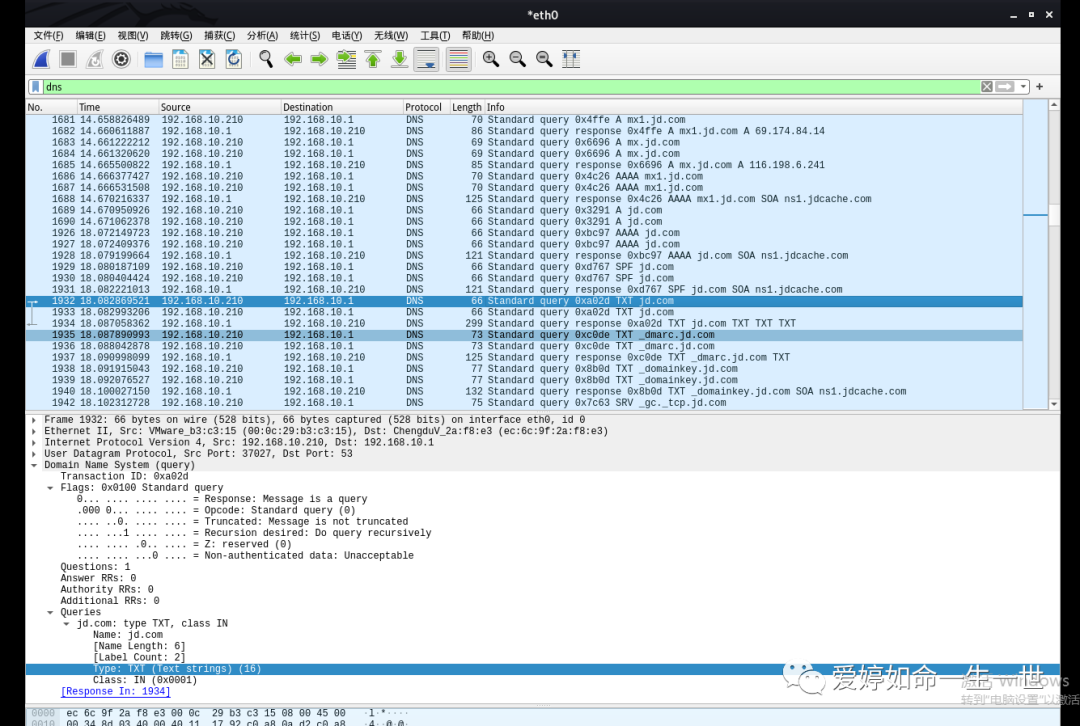The height and width of the screenshot is (726, 1080).
Task: Add a filter button with plus
Action: point(1039,87)
